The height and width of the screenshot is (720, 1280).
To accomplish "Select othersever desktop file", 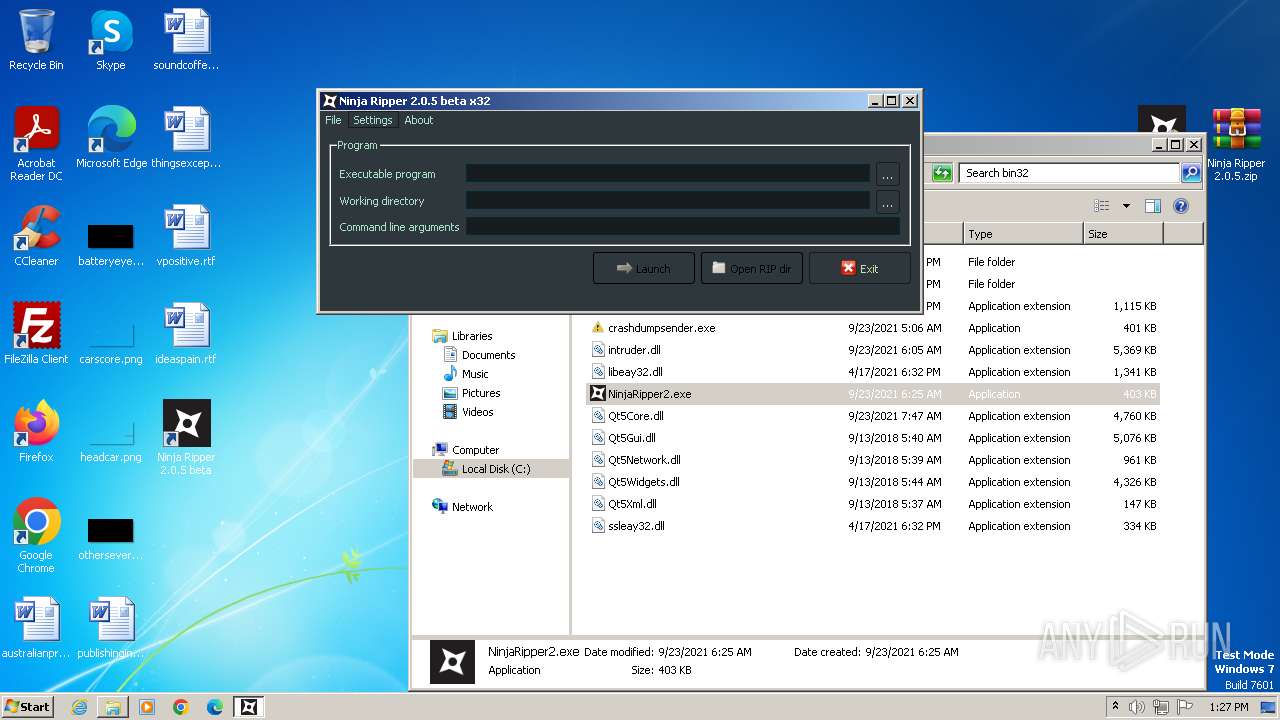I will click(111, 538).
